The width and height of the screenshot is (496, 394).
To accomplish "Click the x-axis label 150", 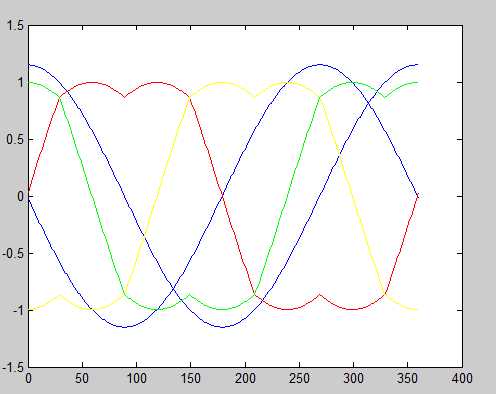I will point(191,378).
